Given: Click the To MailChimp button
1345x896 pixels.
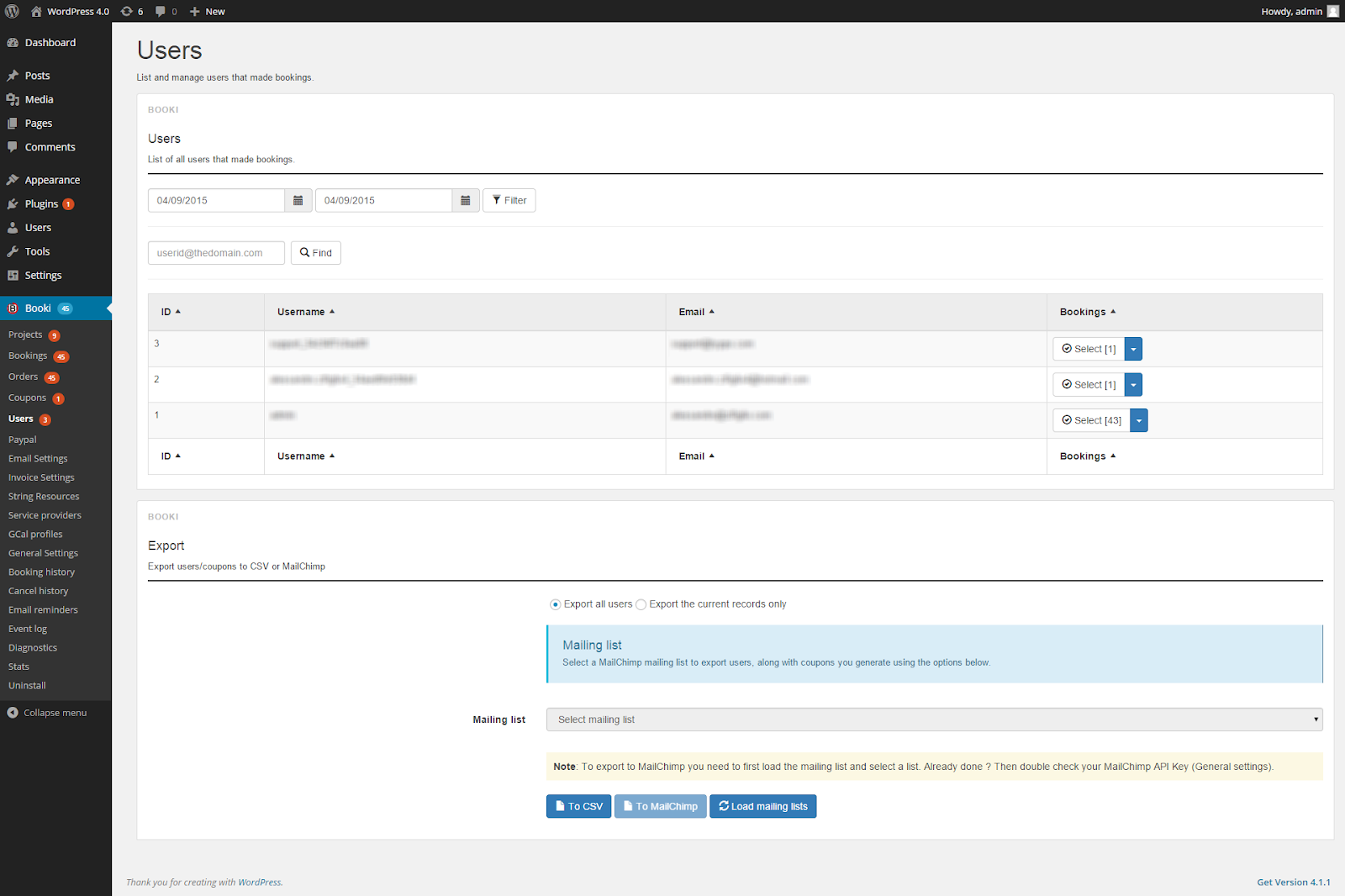Looking at the screenshot, I should pyautogui.click(x=660, y=806).
